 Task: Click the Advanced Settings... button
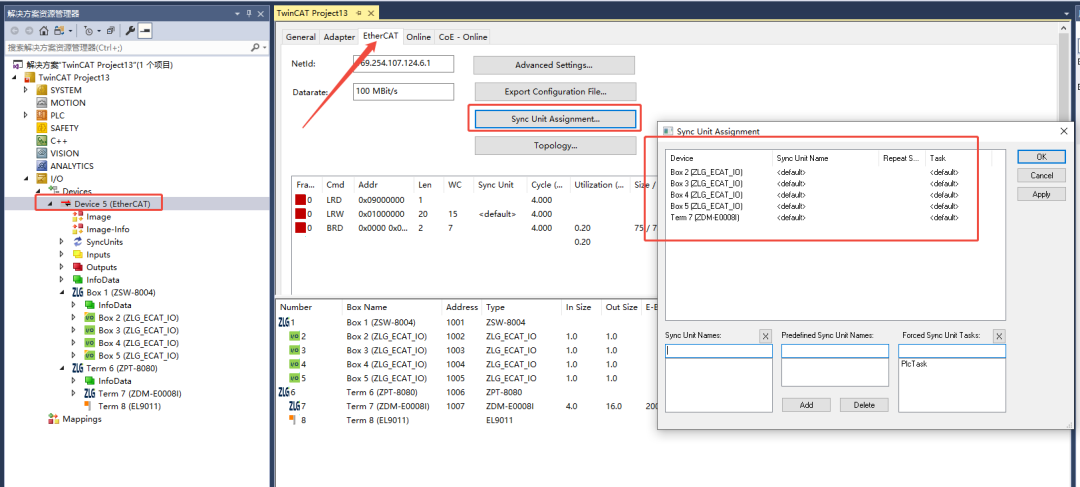554,65
